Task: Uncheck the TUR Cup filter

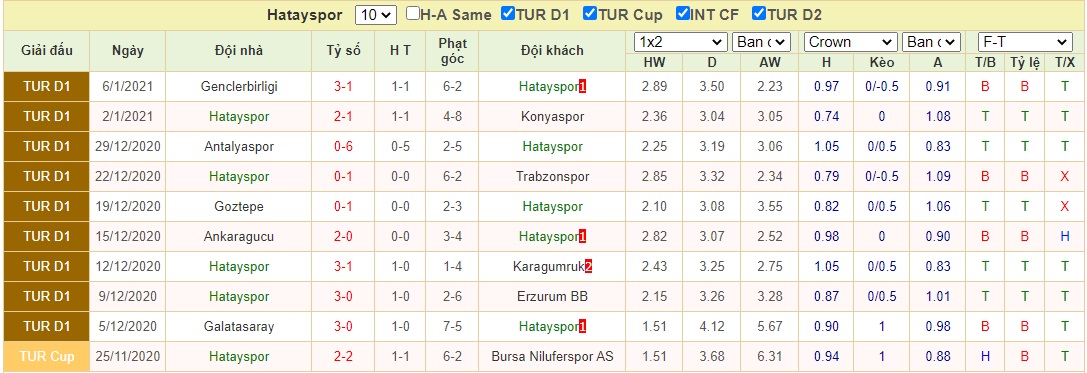Action: [590, 14]
